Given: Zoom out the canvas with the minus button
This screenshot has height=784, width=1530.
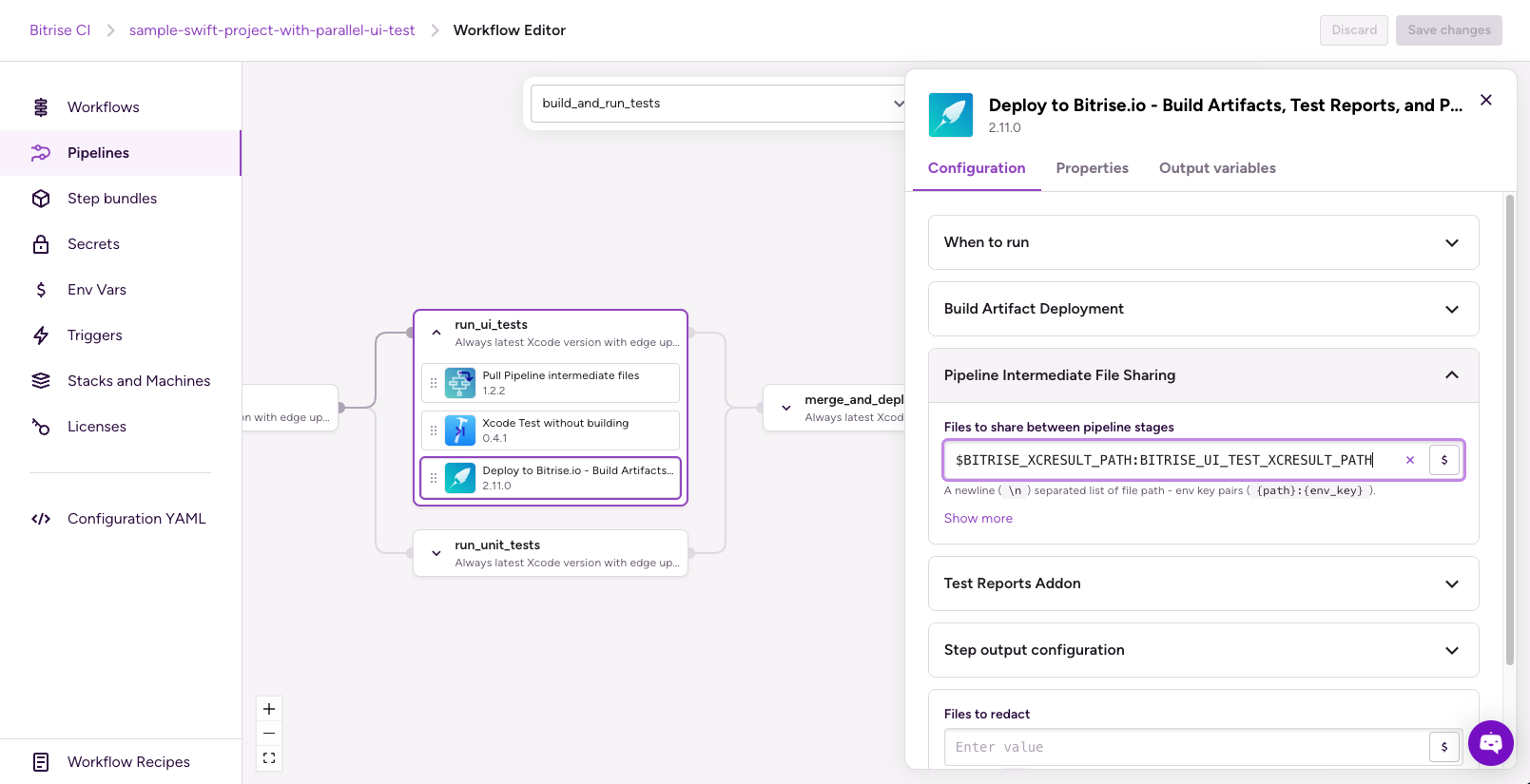Looking at the screenshot, I should tap(269, 734).
